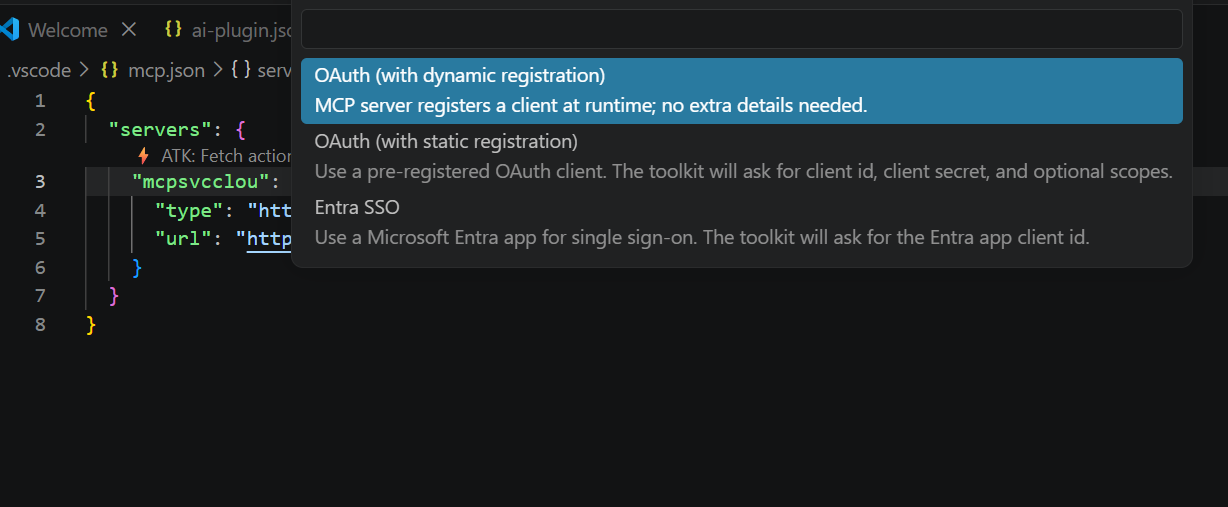
Task: Click the ai-plugin.json braces file icon
Action: pos(173,29)
